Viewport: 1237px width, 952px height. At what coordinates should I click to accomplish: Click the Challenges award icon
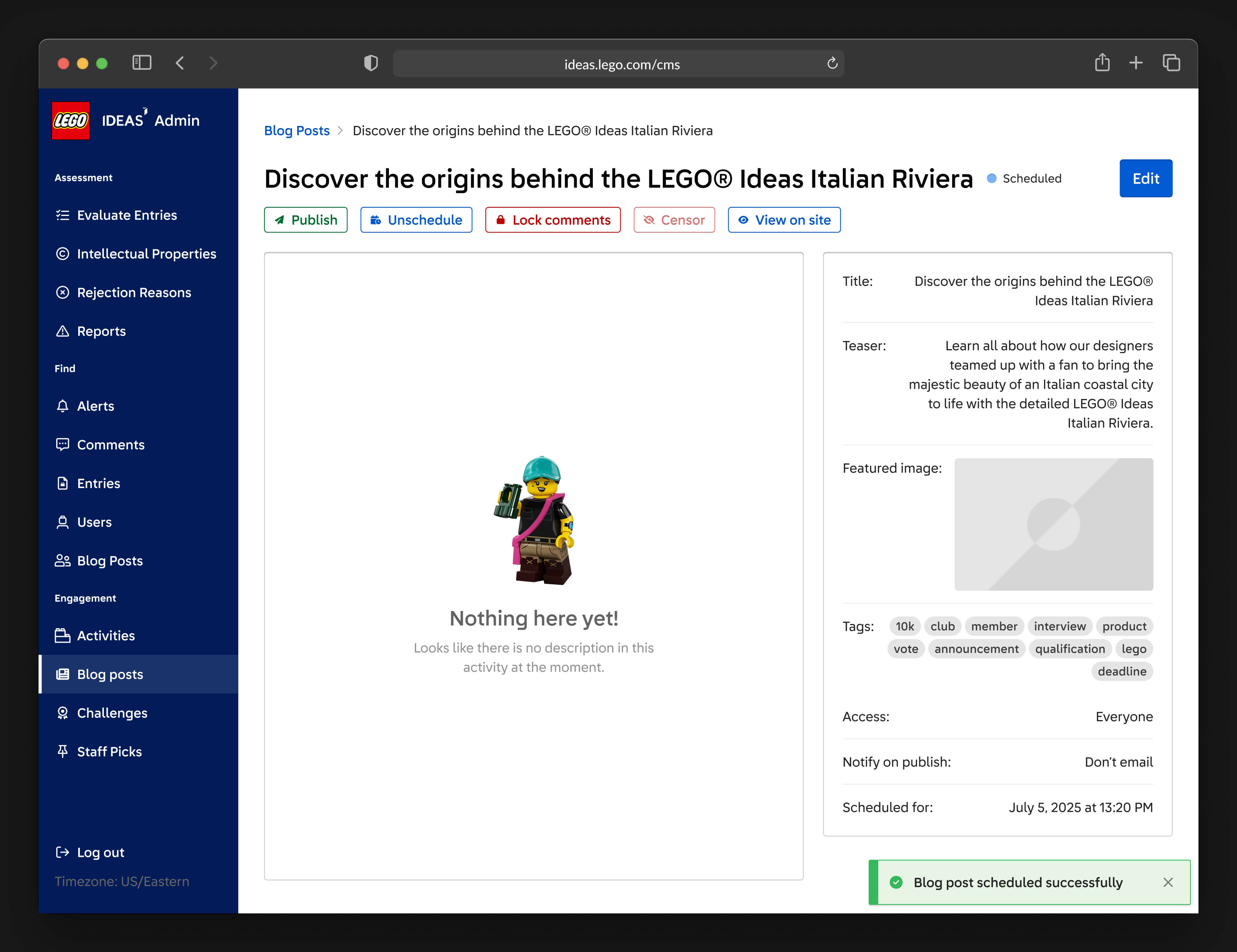63,713
